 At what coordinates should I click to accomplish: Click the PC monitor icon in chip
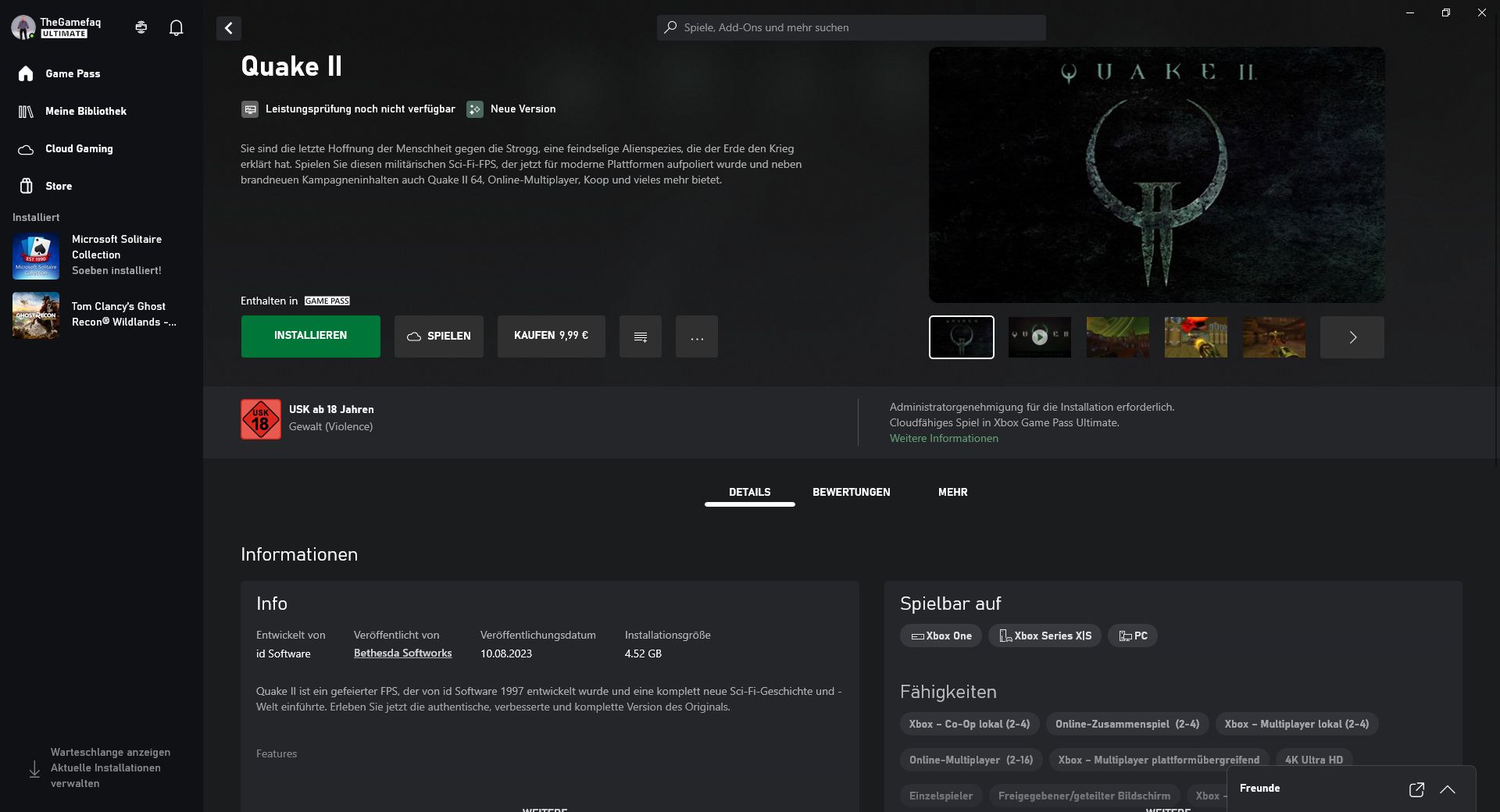1125,636
